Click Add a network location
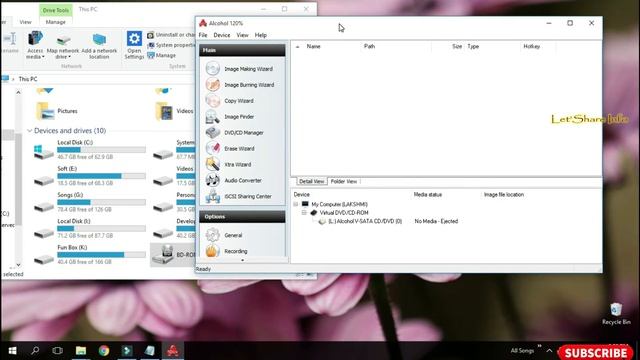 click(99, 45)
